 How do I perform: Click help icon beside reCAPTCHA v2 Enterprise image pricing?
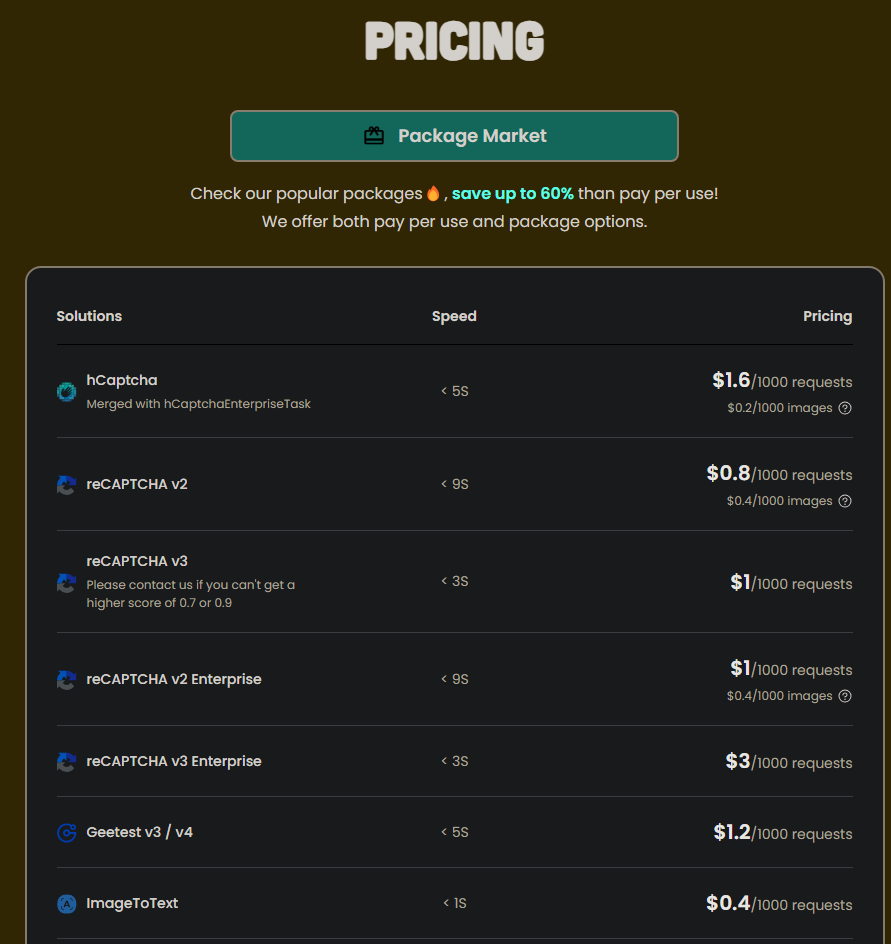tap(845, 696)
